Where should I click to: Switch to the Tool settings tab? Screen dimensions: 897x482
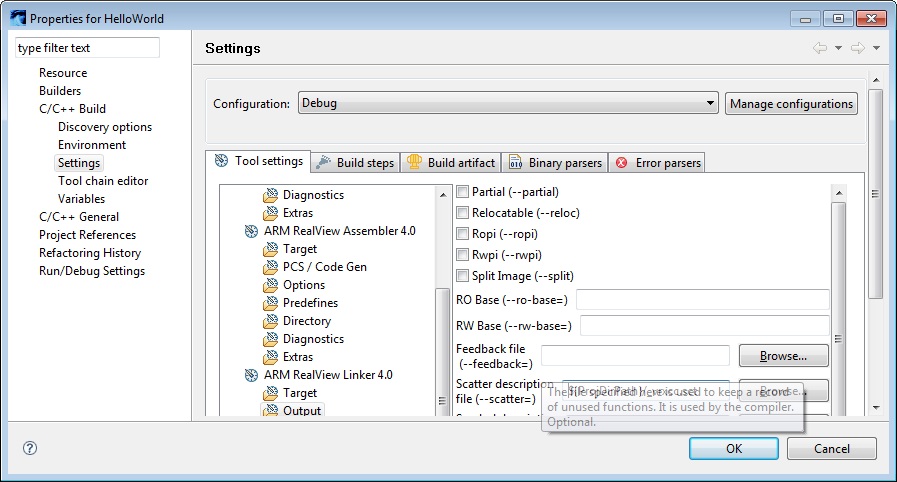click(259, 161)
